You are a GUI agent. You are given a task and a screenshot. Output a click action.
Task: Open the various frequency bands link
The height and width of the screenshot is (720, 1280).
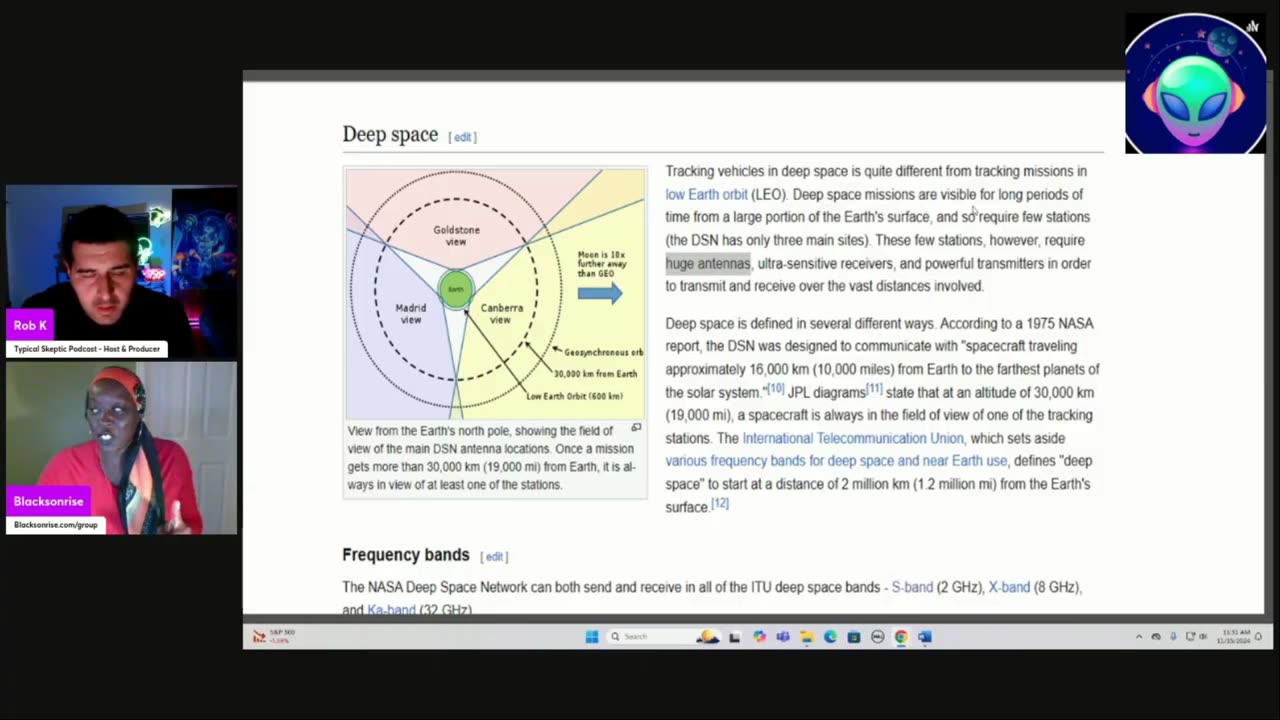tap(836, 461)
